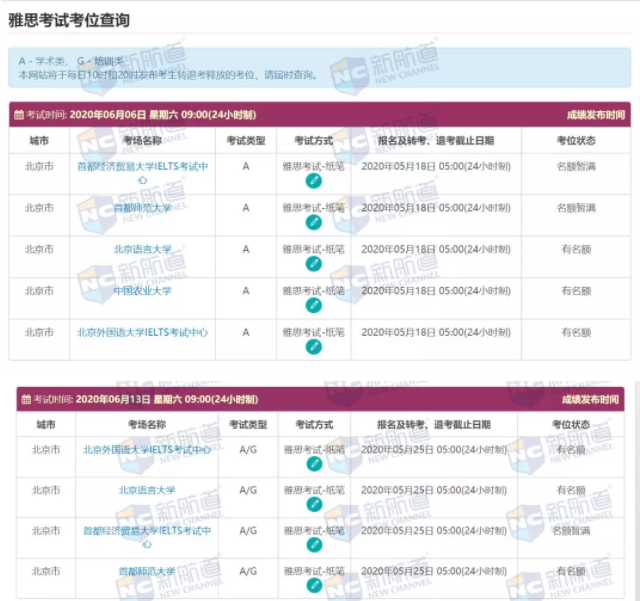Click 雅思考试考位查询 page heading
Viewport: 640px width, 601px height.
[x=69, y=20]
